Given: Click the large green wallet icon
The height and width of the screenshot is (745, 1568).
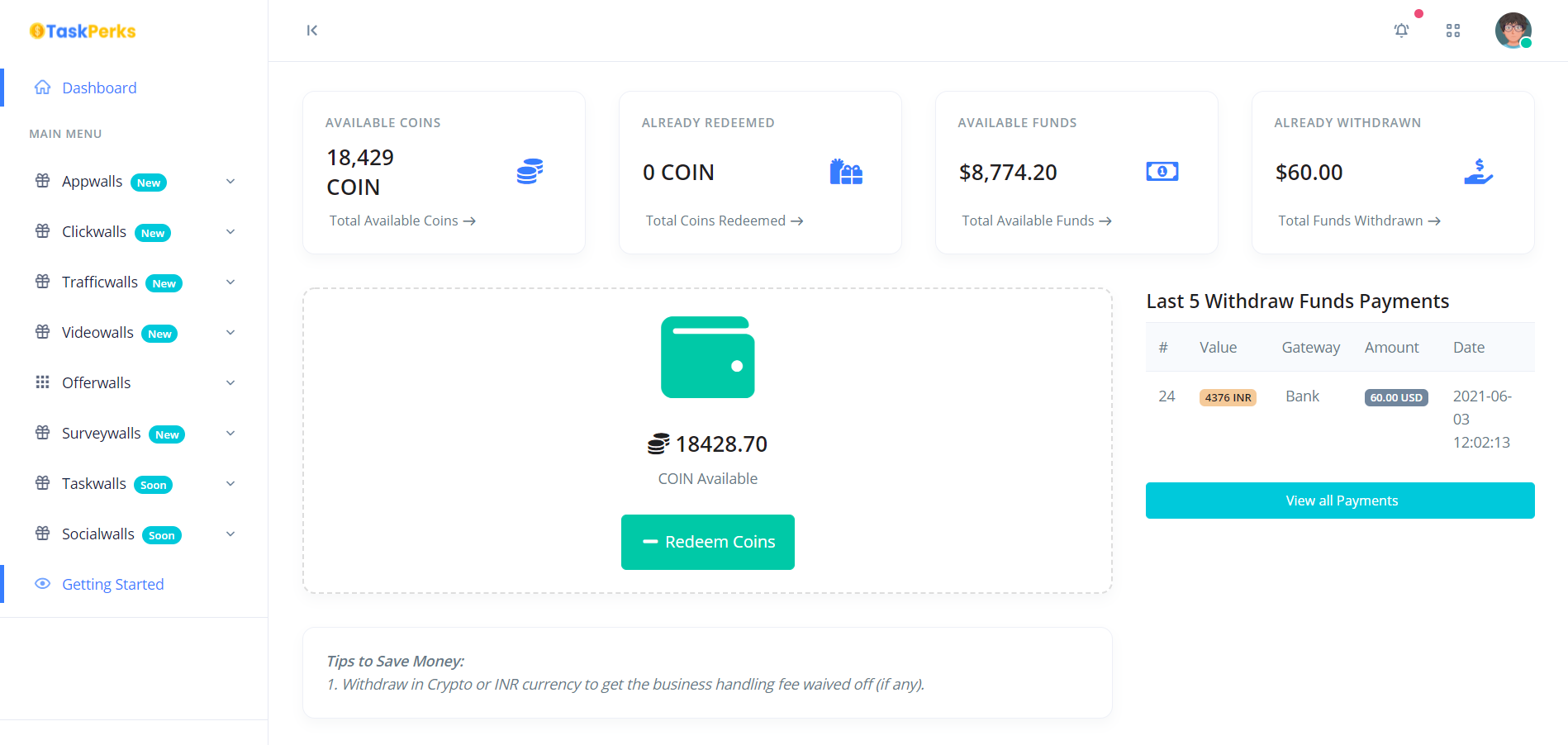Looking at the screenshot, I should click(x=707, y=358).
